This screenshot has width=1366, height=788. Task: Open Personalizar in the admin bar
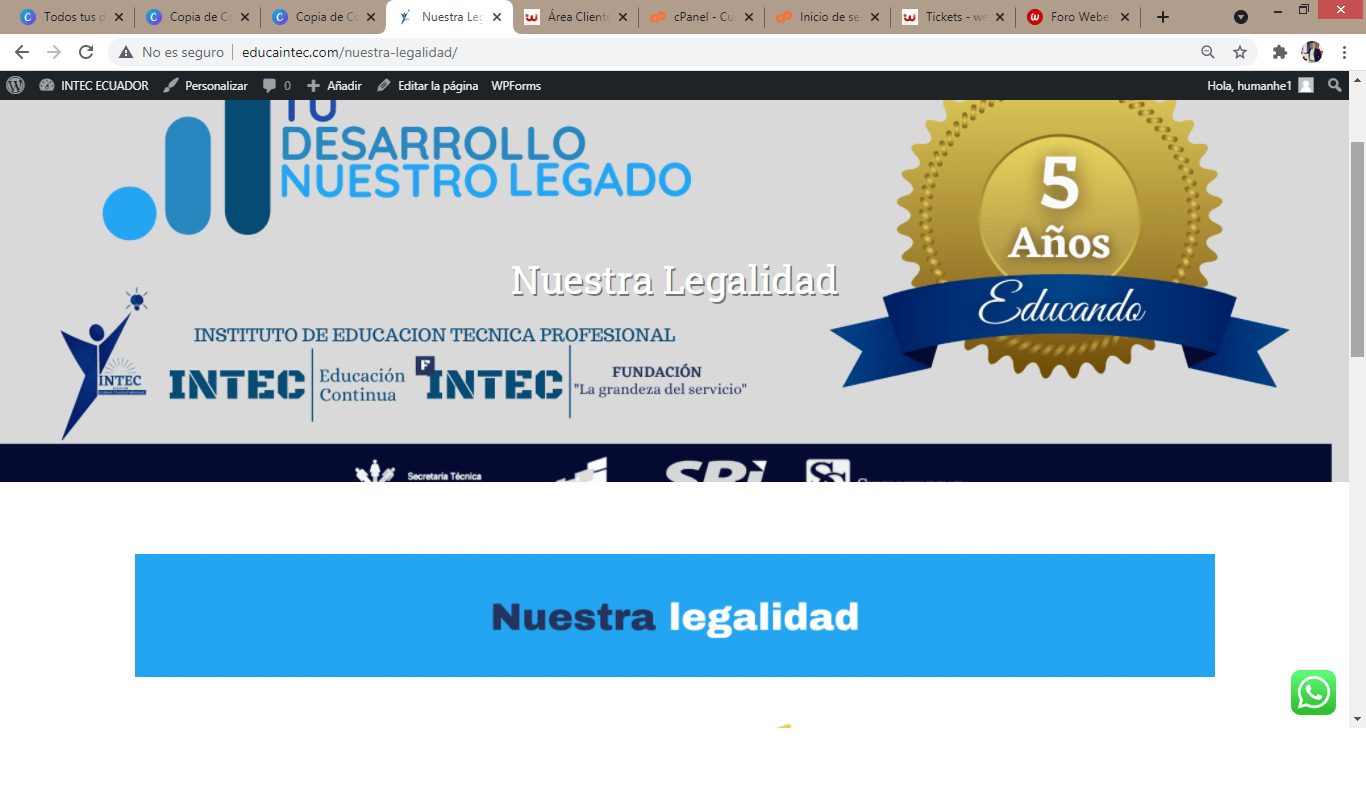(205, 86)
